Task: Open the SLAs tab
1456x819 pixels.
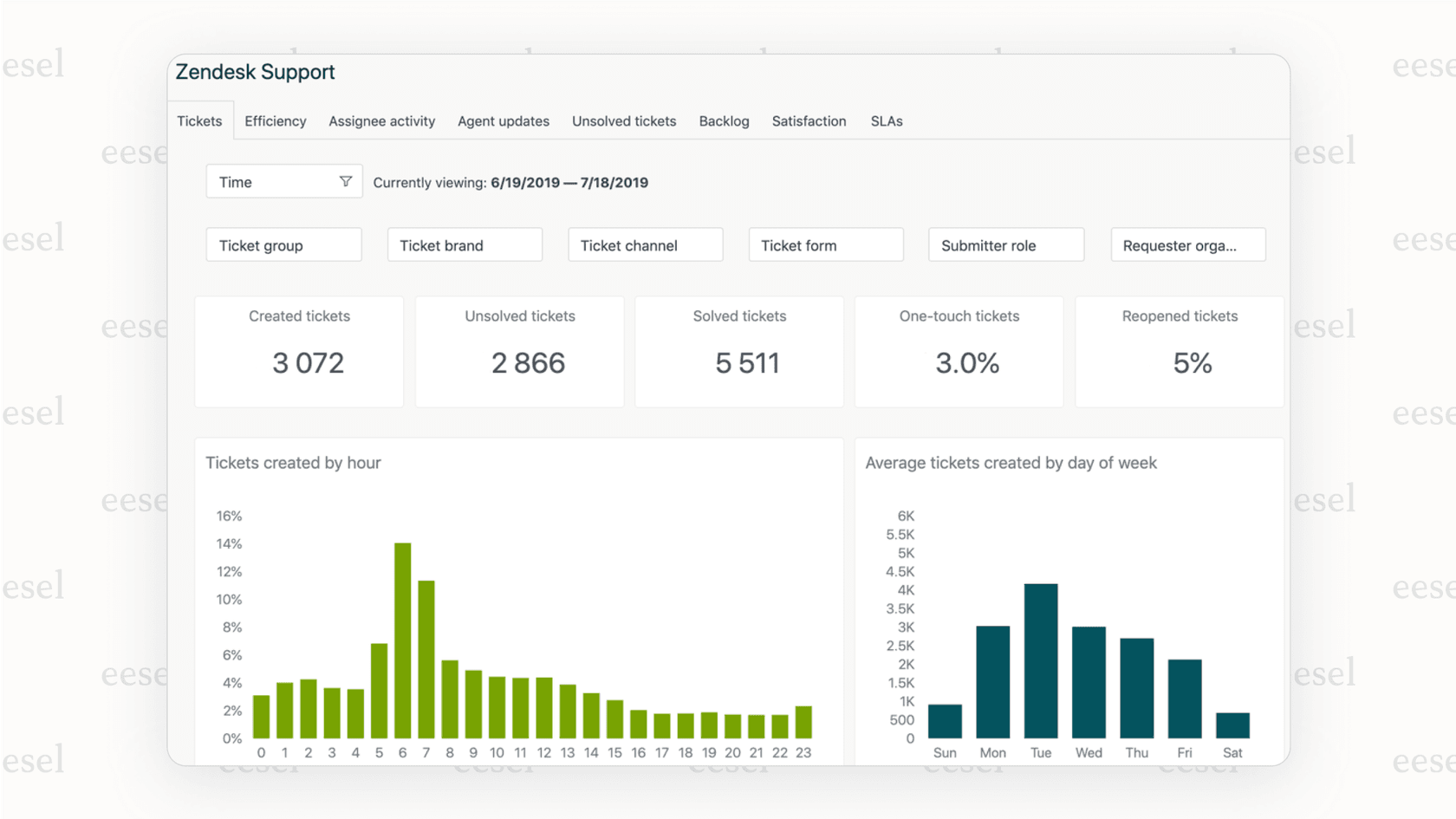Action: point(887,120)
